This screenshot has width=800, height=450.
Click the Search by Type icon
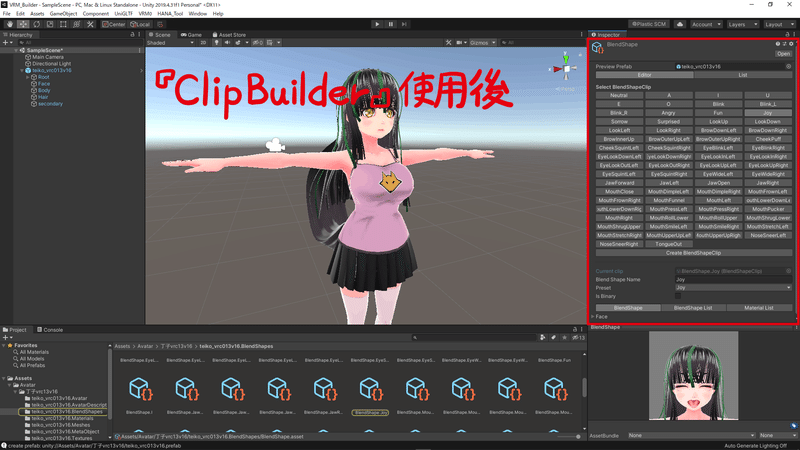tap(543, 337)
